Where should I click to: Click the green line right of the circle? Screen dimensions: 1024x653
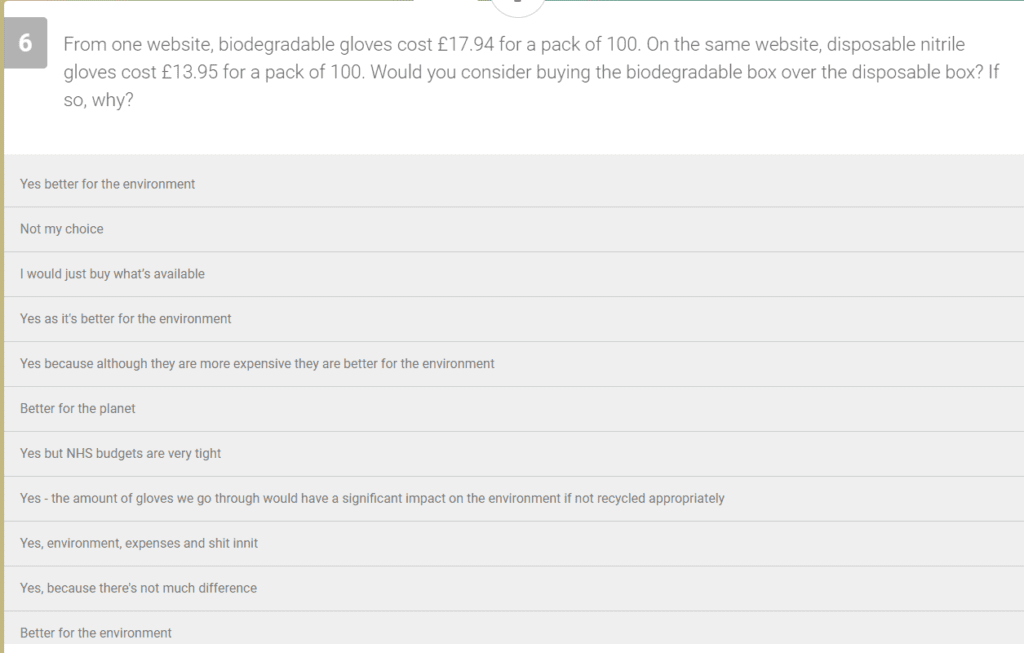coord(784,1)
